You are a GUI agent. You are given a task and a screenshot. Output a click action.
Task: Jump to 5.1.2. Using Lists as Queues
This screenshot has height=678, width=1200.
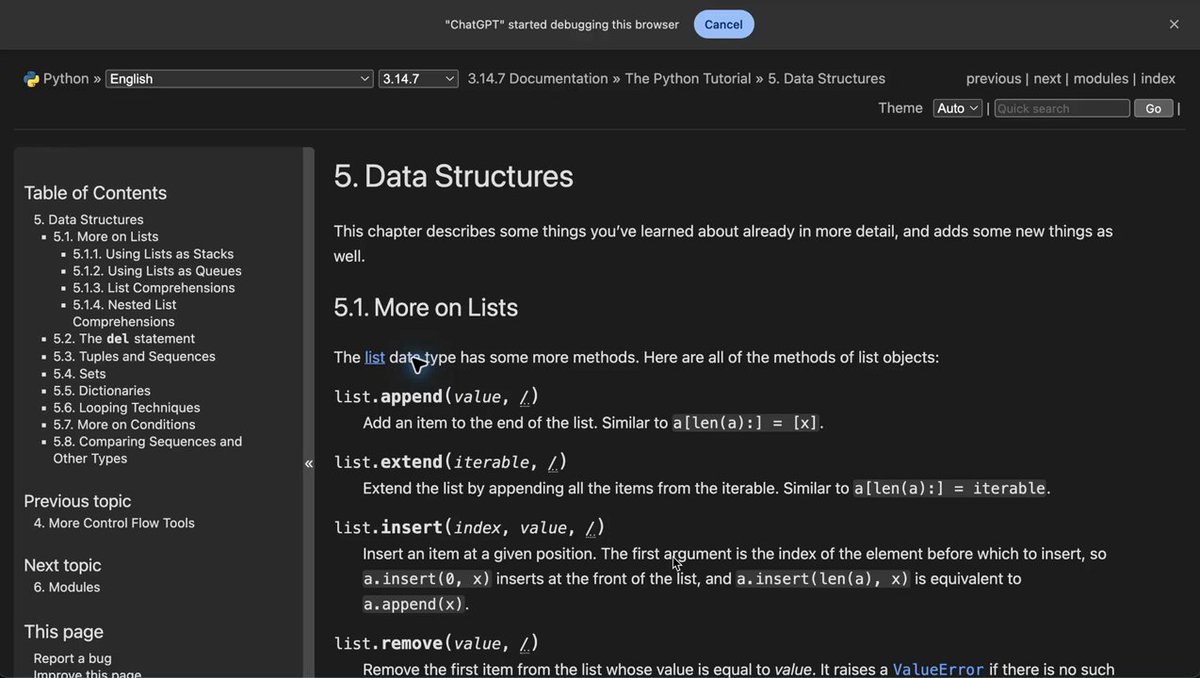click(157, 271)
